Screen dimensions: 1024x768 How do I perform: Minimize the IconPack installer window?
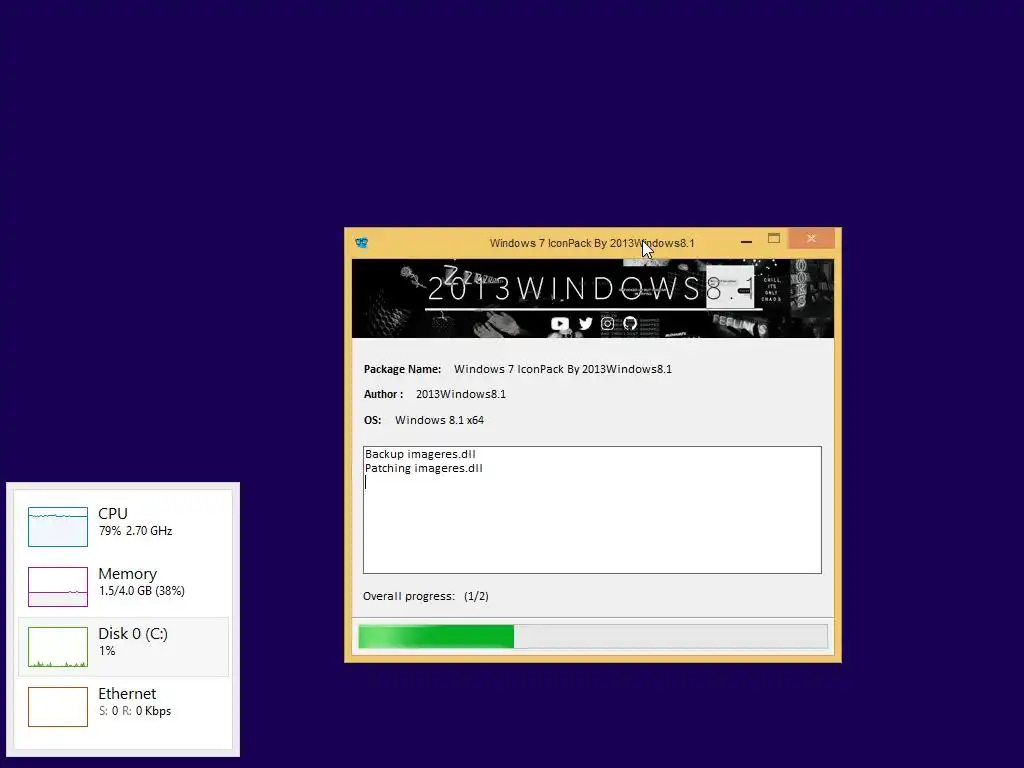(746, 240)
